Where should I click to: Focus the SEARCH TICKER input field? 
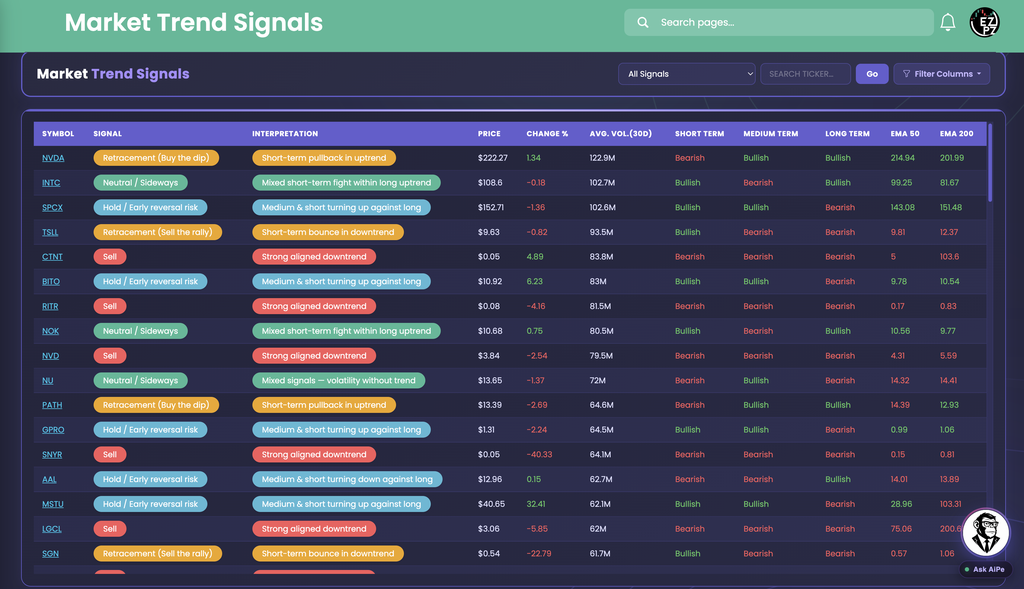pos(805,74)
